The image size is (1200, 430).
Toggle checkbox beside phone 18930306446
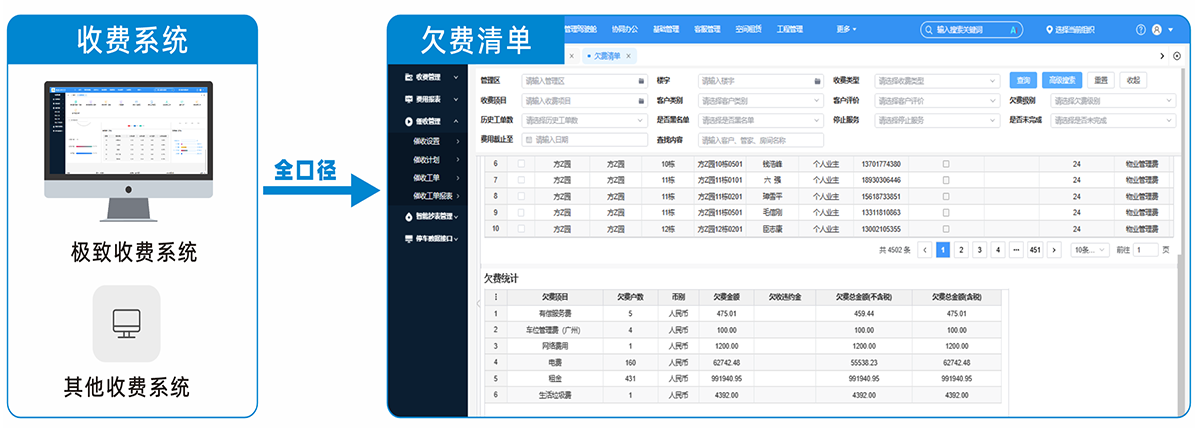tap(946, 179)
